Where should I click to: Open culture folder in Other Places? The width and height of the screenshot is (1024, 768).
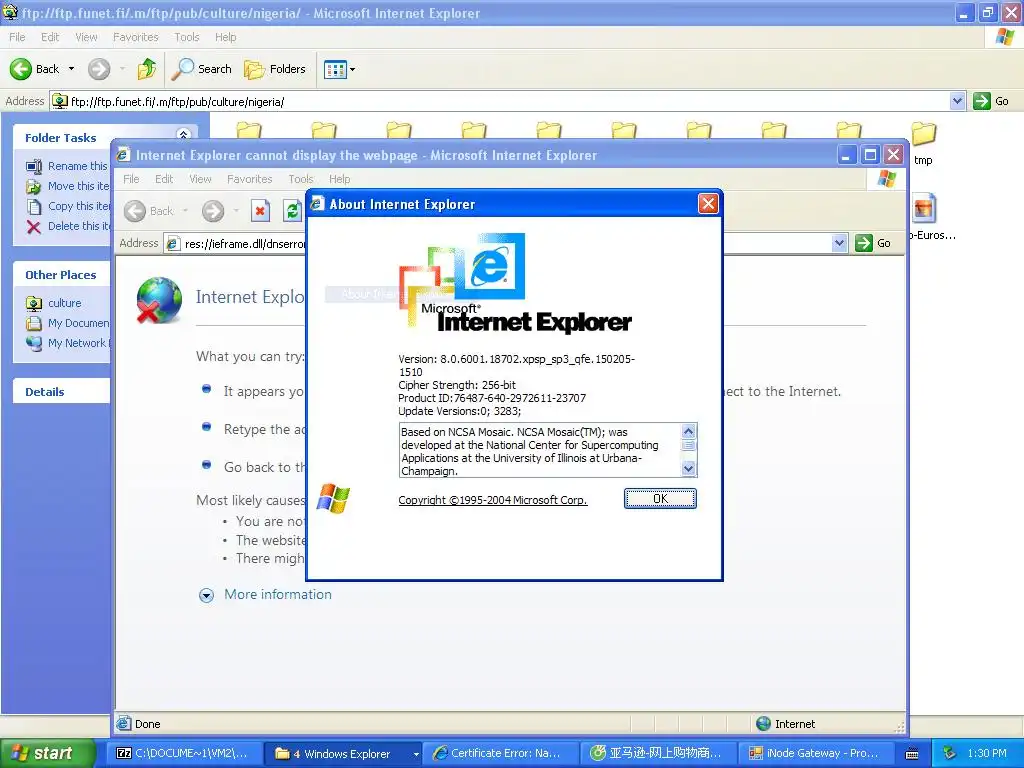tap(54, 303)
